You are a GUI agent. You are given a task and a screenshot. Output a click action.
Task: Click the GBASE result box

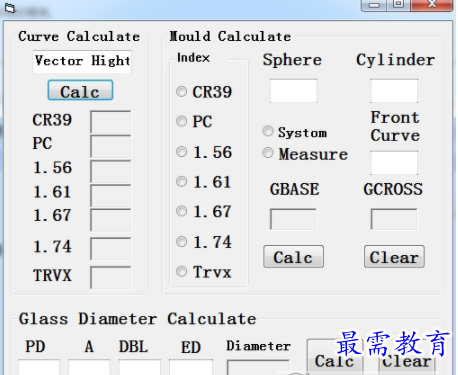(x=293, y=219)
